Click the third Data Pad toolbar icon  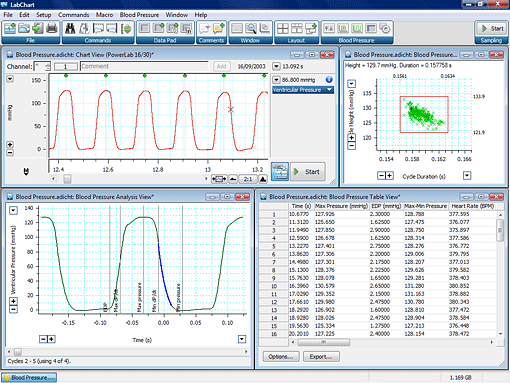(172, 28)
